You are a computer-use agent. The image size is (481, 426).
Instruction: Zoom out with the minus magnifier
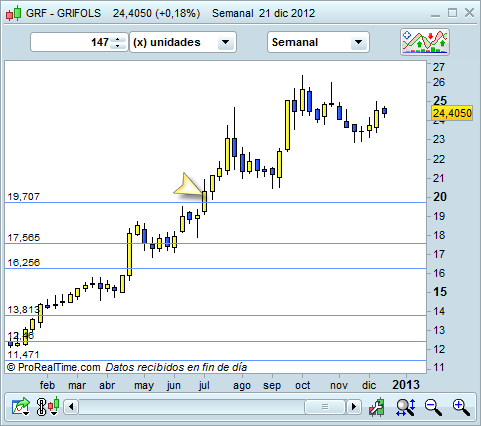click(x=433, y=407)
